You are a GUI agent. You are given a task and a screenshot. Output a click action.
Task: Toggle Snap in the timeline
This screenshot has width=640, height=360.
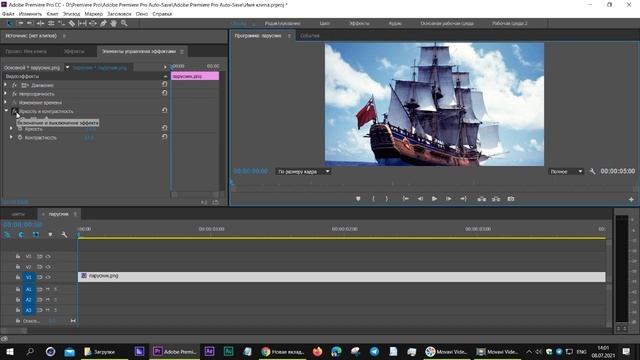point(21,235)
